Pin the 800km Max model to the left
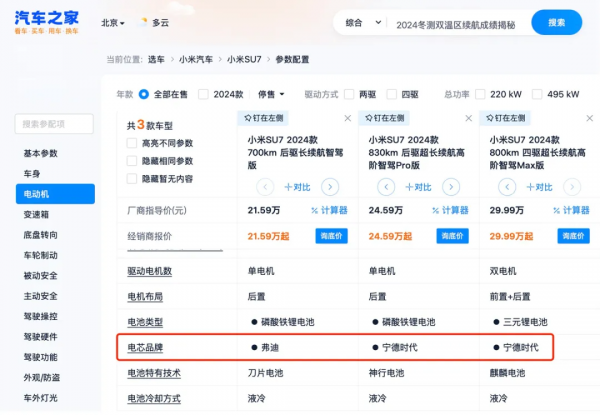Image resolution: width=600 pixels, height=415 pixels. (505, 118)
